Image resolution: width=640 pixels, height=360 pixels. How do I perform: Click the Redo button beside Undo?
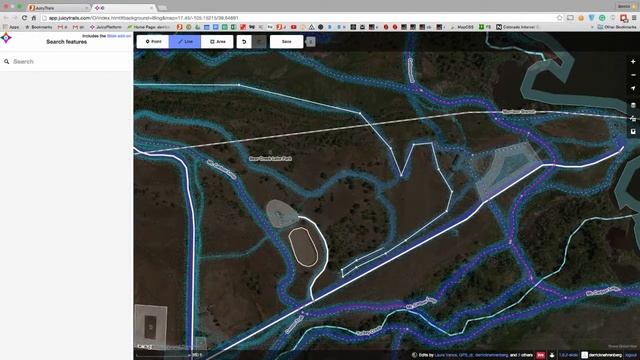[x=259, y=42]
